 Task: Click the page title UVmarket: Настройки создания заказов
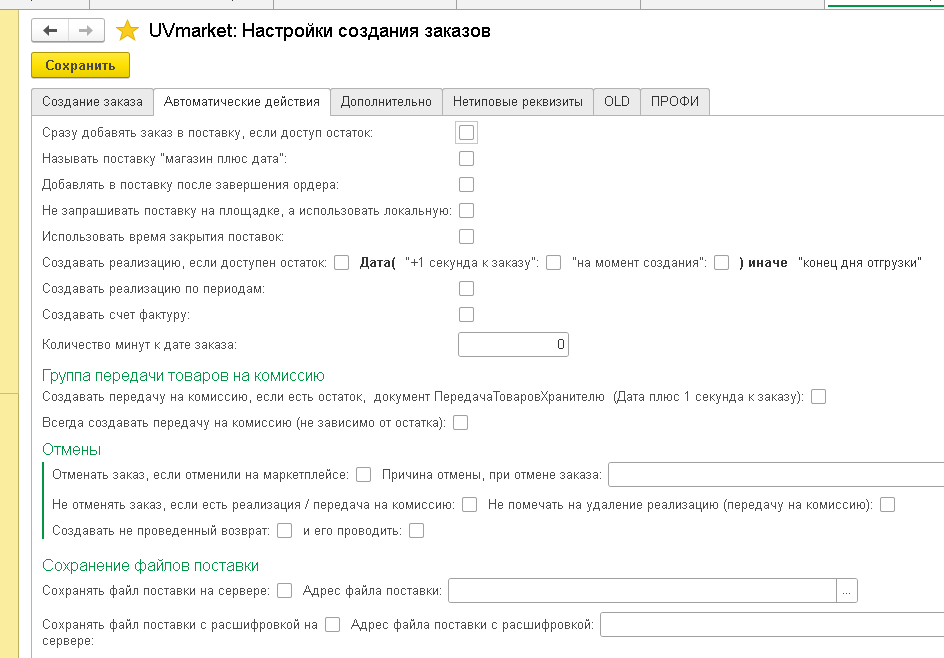point(320,31)
